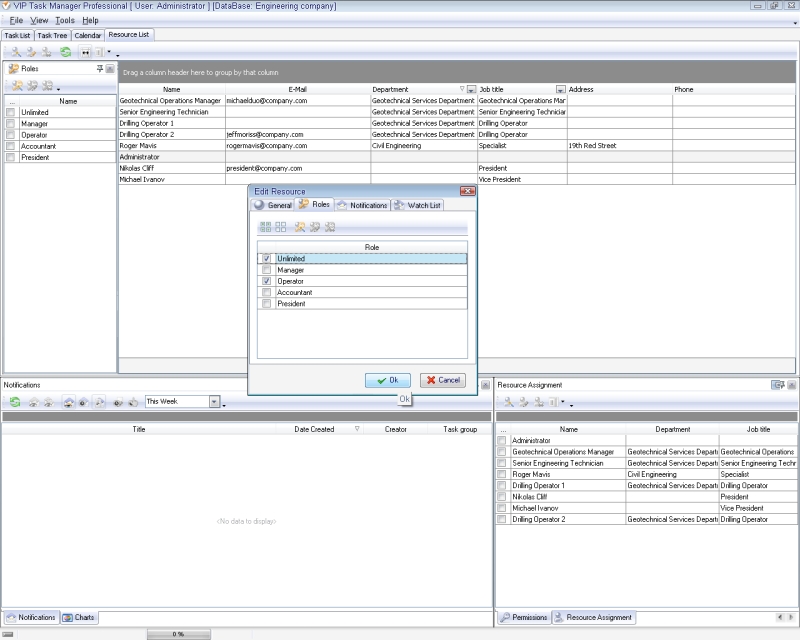
Task: Refresh the Resource List with the green arrows icon
Action: click(x=65, y=52)
